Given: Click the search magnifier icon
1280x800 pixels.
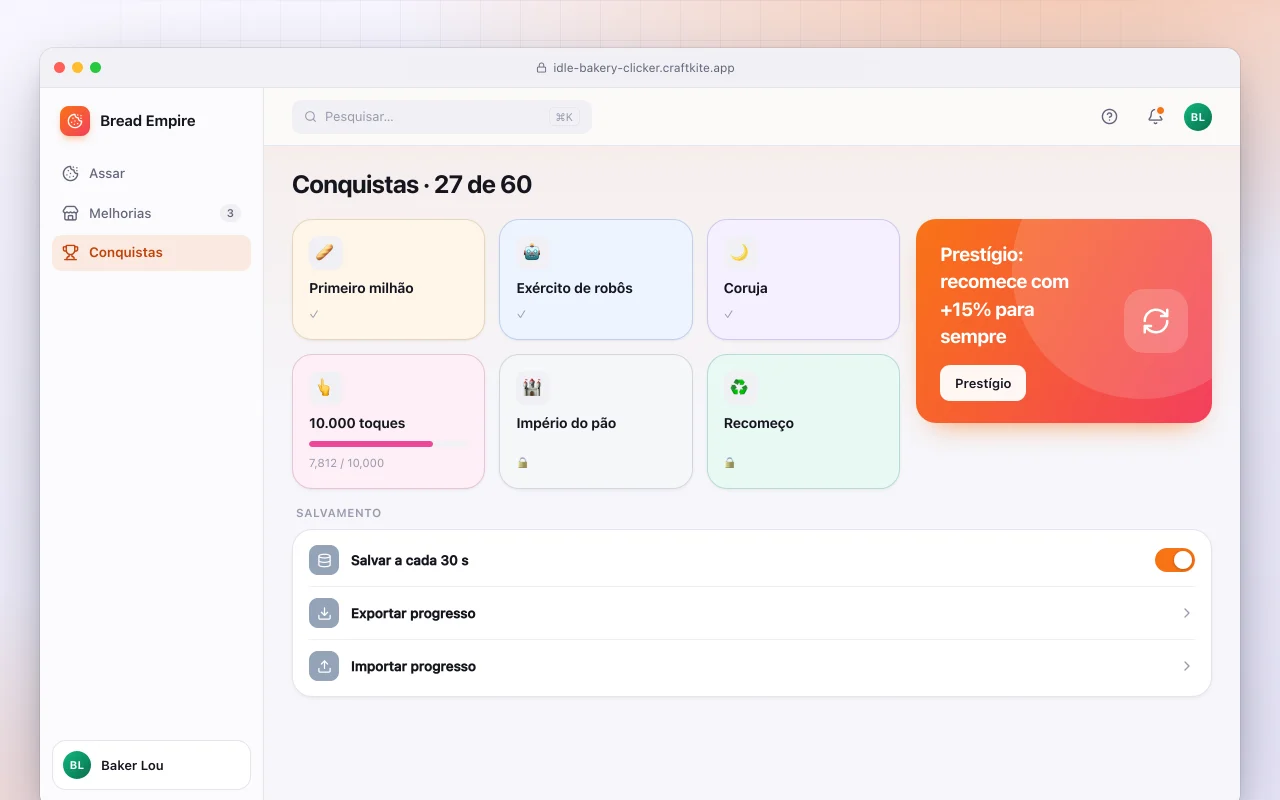Looking at the screenshot, I should tap(311, 117).
